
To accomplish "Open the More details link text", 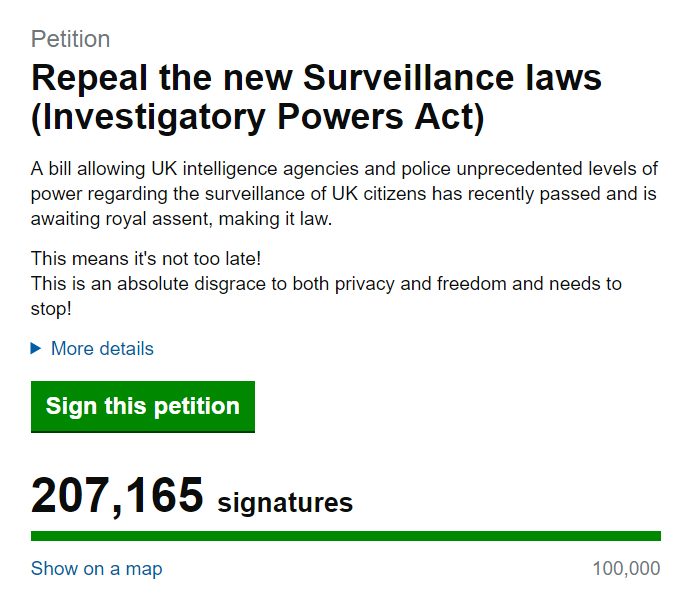I will point(102,349).
